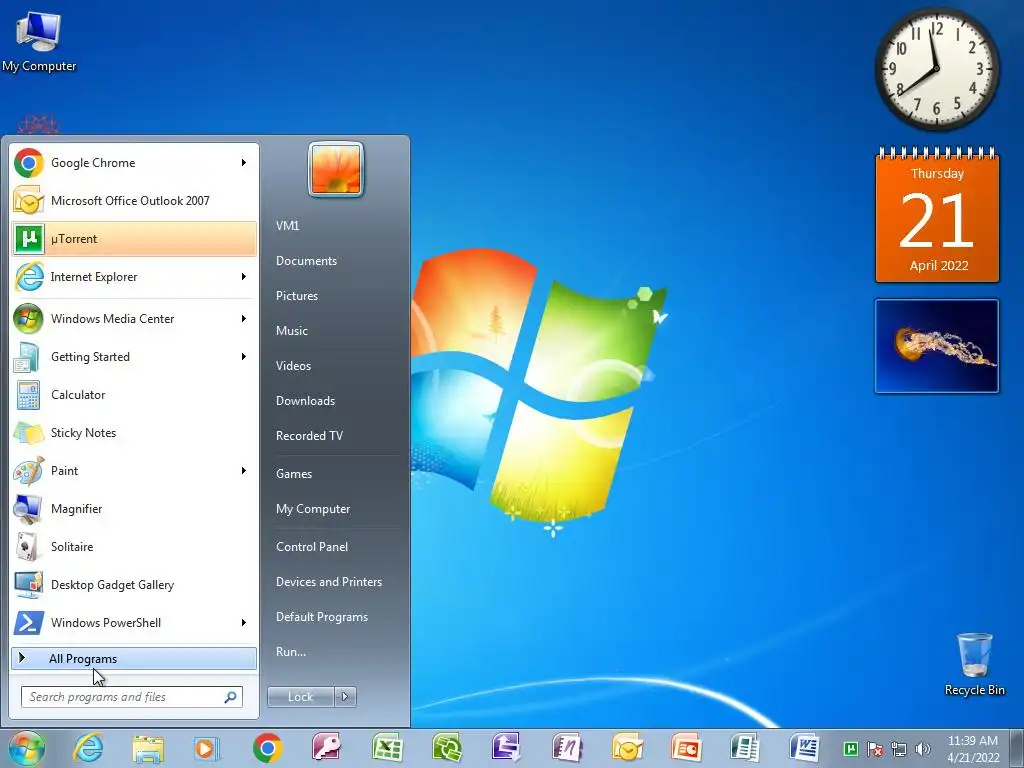The width and height of the screenshot is (1024, 768).
Task: Launch Paint from the Start menu
Action: point(134,470)
